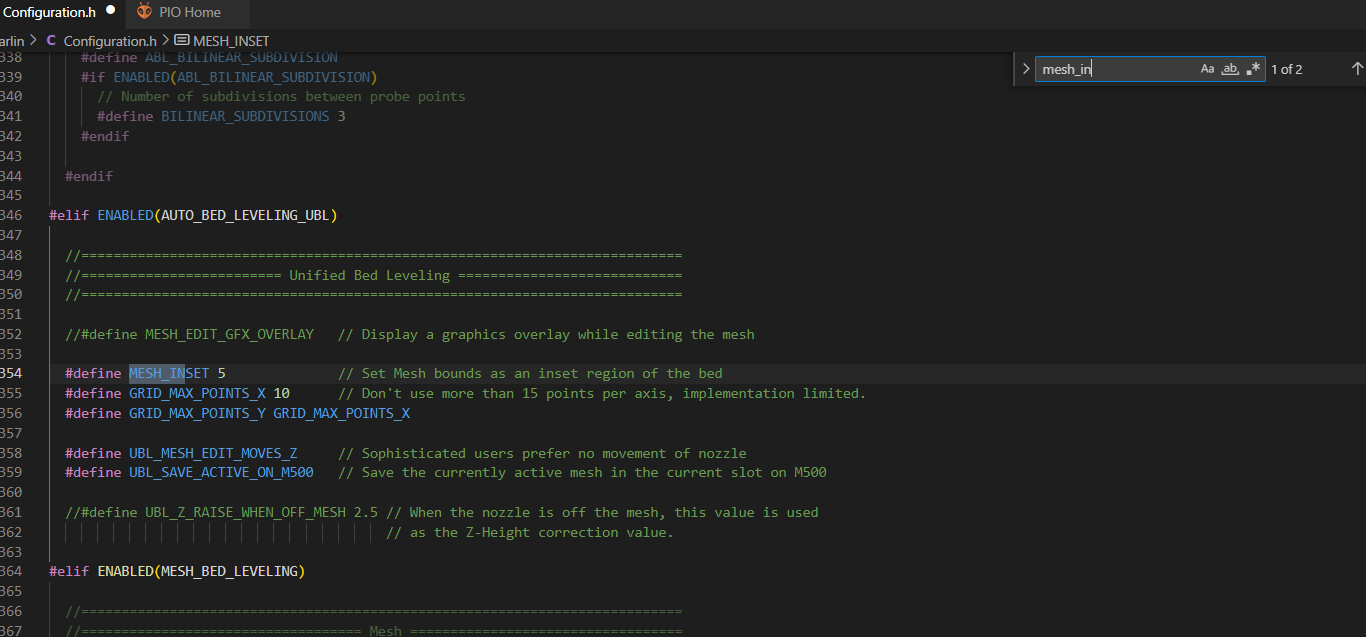Expand the Toggle Replace chevron in find widget
Viewport: 1366px width, 637px height.
[x=1025, y=69]
